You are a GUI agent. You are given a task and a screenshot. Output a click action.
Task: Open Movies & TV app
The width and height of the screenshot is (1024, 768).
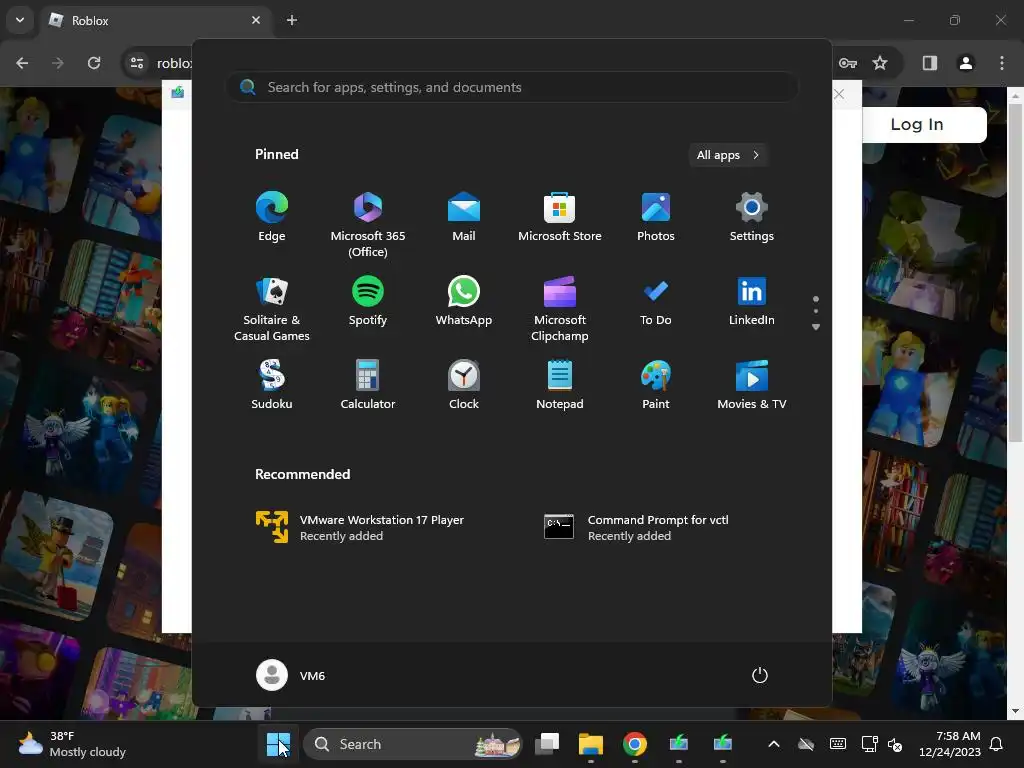[x=752, y=385]
